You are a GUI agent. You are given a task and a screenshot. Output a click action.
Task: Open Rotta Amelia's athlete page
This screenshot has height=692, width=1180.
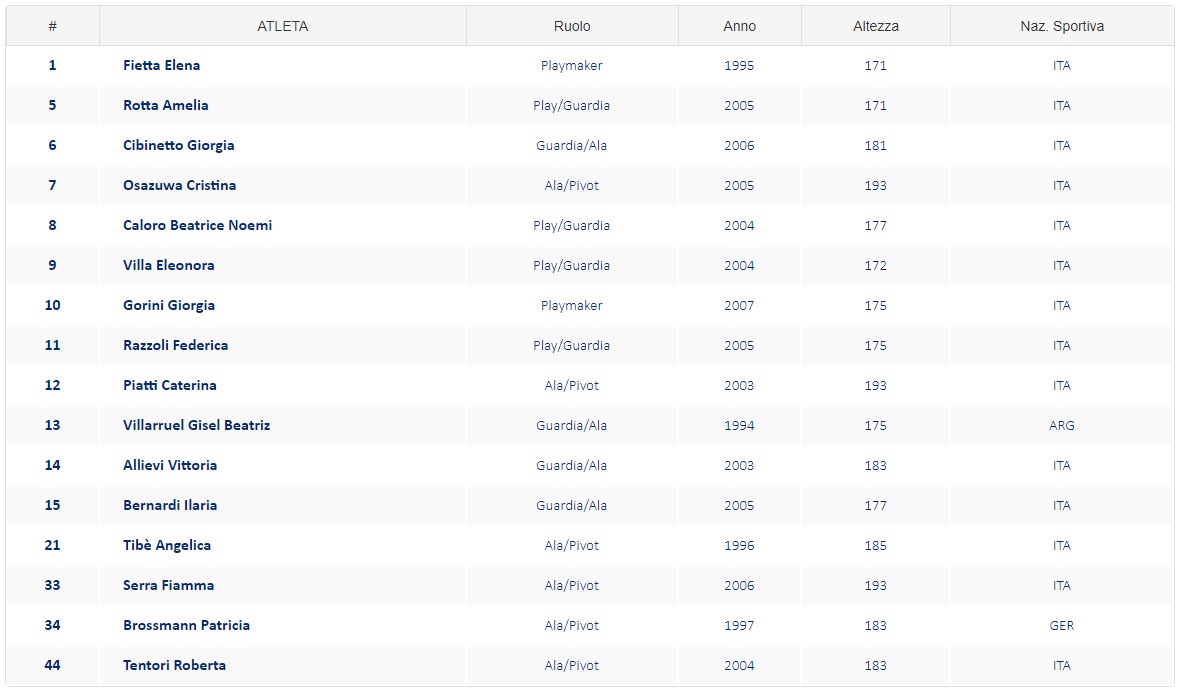click(166, 106)
